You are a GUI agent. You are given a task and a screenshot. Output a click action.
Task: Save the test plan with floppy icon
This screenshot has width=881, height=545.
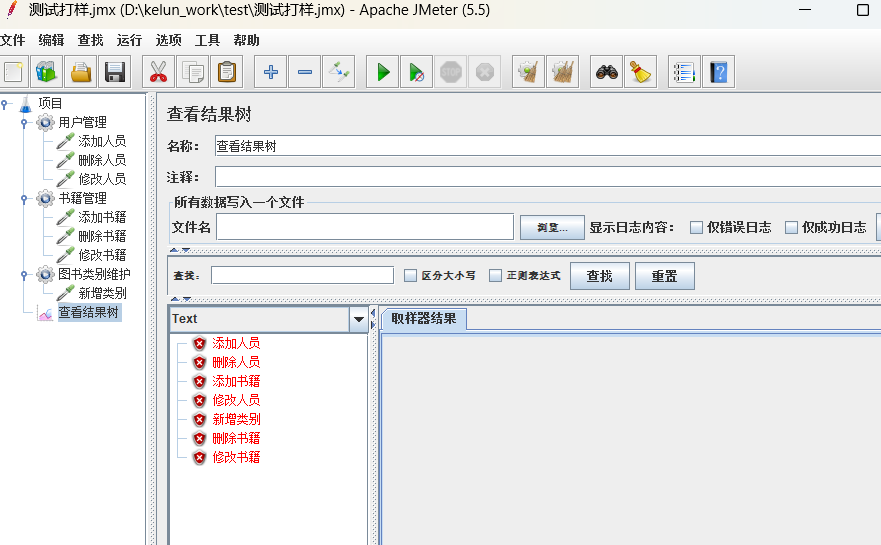pos(115,72)
